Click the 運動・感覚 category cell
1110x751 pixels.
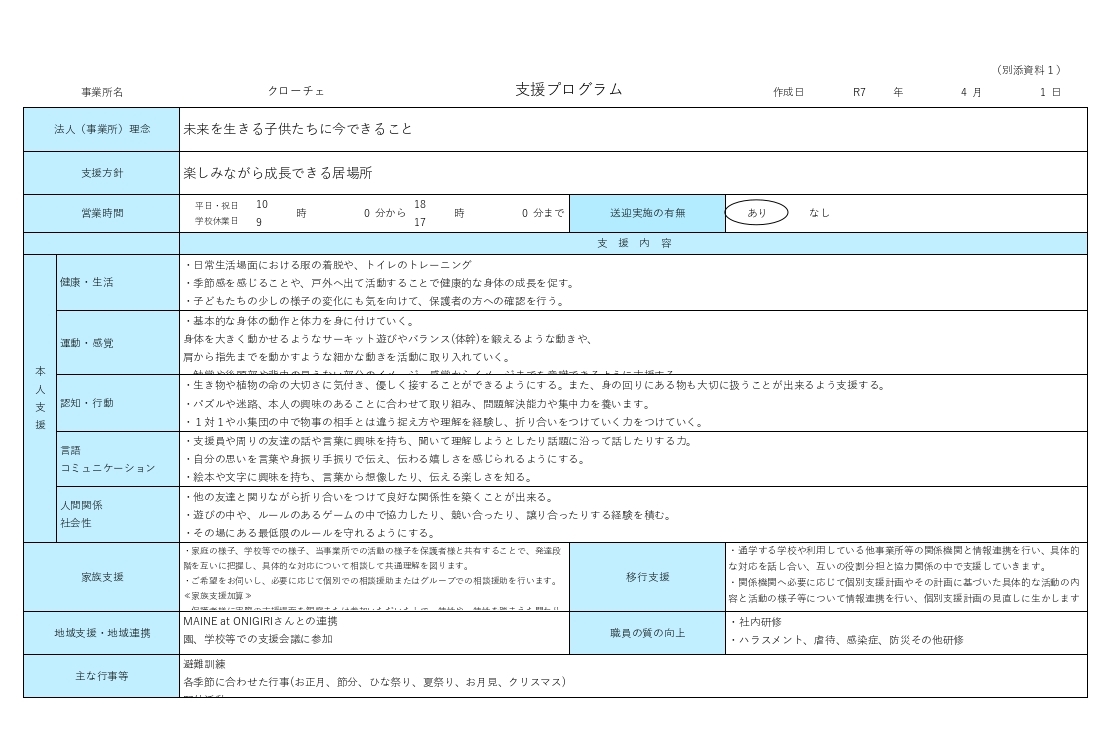(x=118, y=343)
